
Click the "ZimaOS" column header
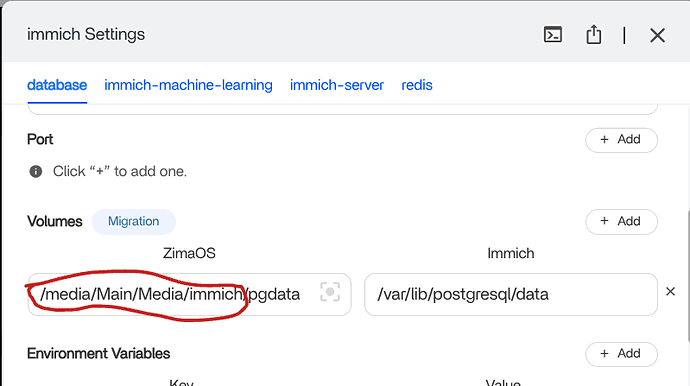click(x=189, y=254)
